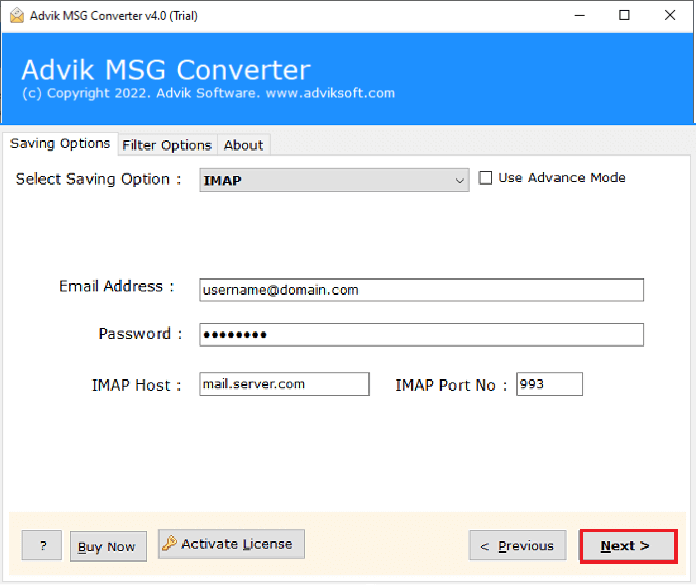Click into the IMAP Port No field

tap(549, 384)
